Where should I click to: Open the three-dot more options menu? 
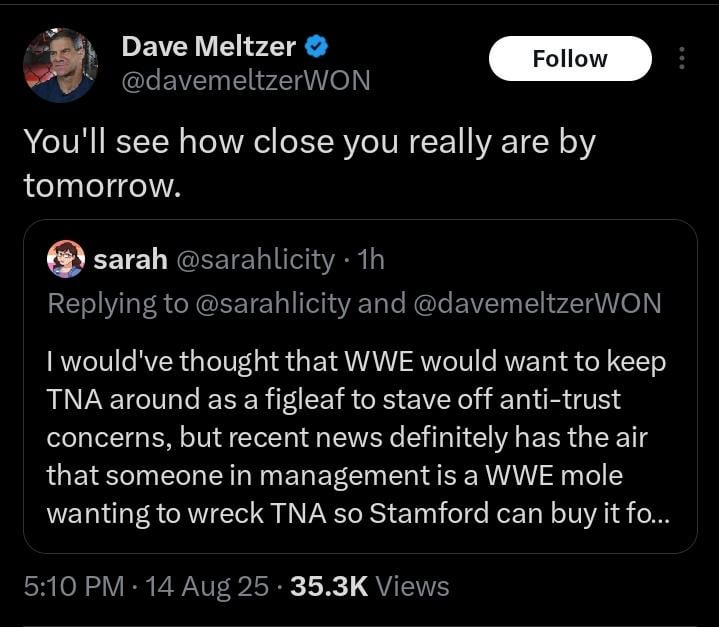(x=682, y=59)
